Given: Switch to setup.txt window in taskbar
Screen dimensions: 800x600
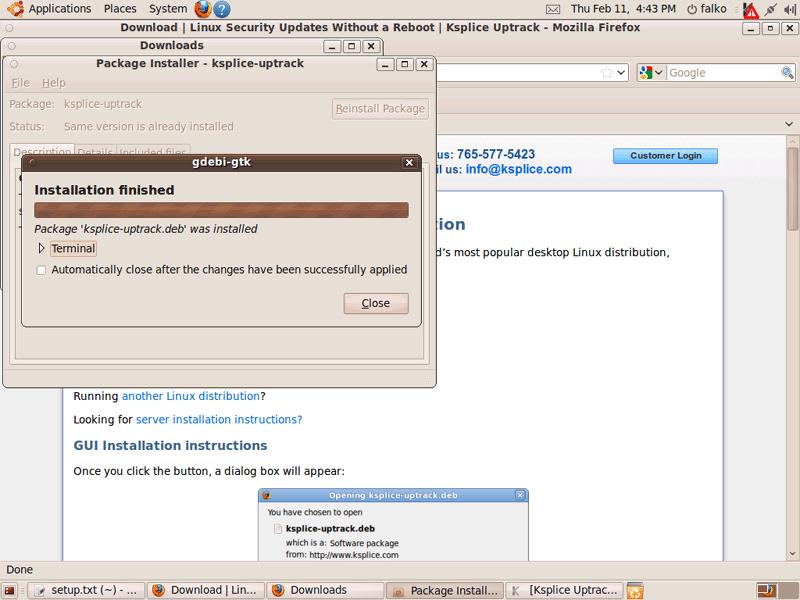Looking at the screenshot, I should tap(86, 590).
